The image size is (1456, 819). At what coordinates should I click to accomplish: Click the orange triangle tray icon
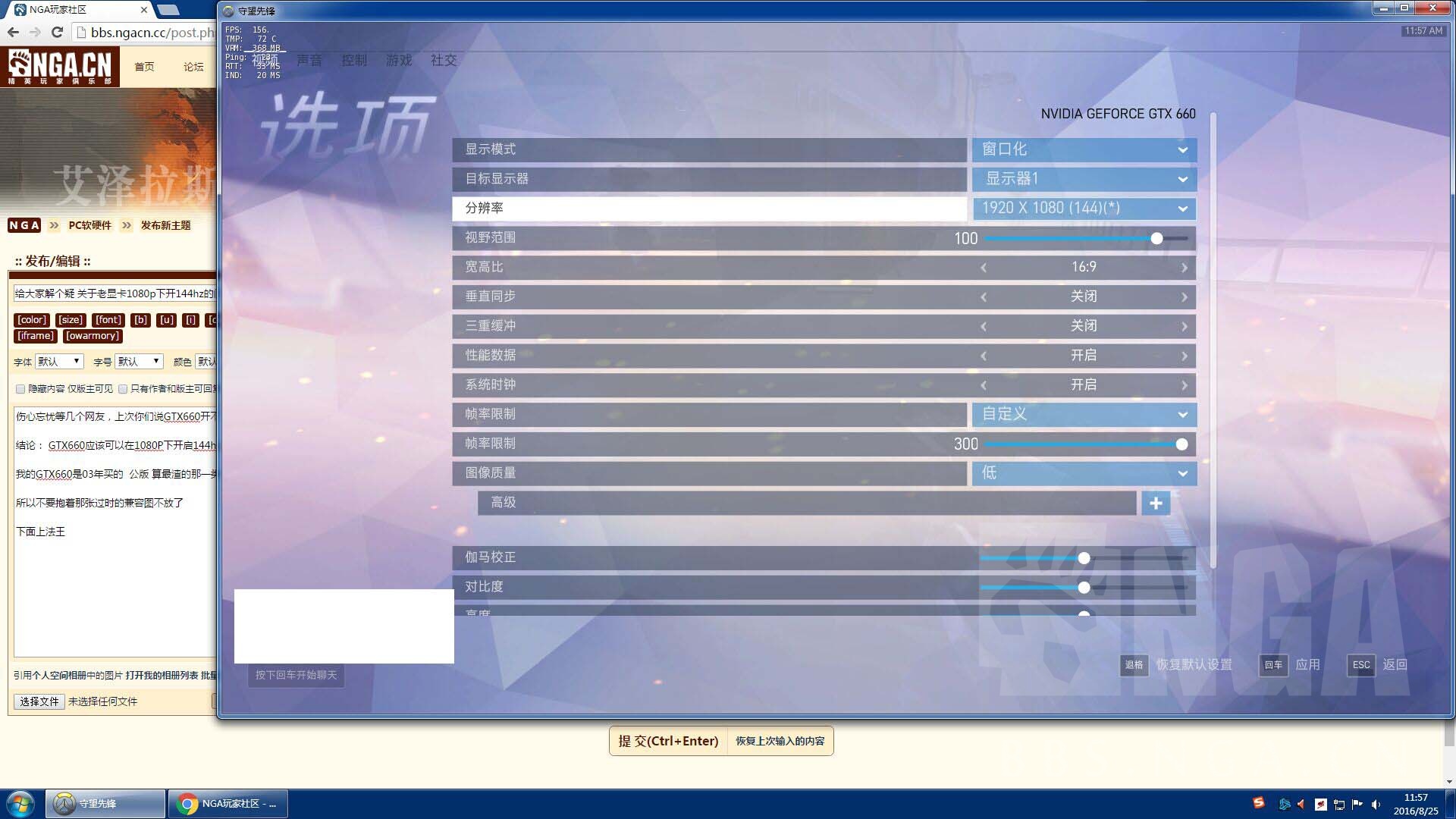tap(1301, 804)
